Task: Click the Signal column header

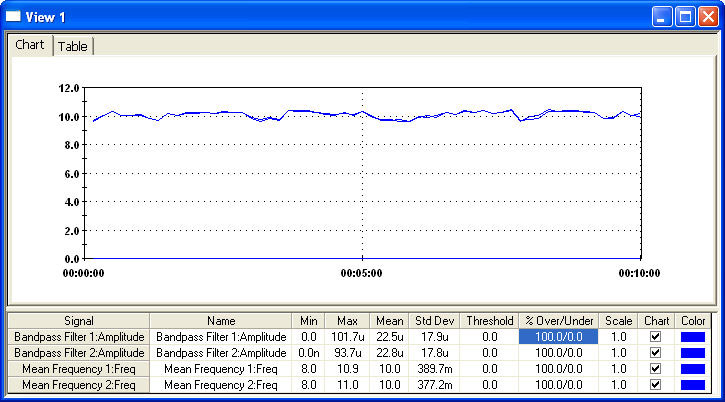Action: 79,321
